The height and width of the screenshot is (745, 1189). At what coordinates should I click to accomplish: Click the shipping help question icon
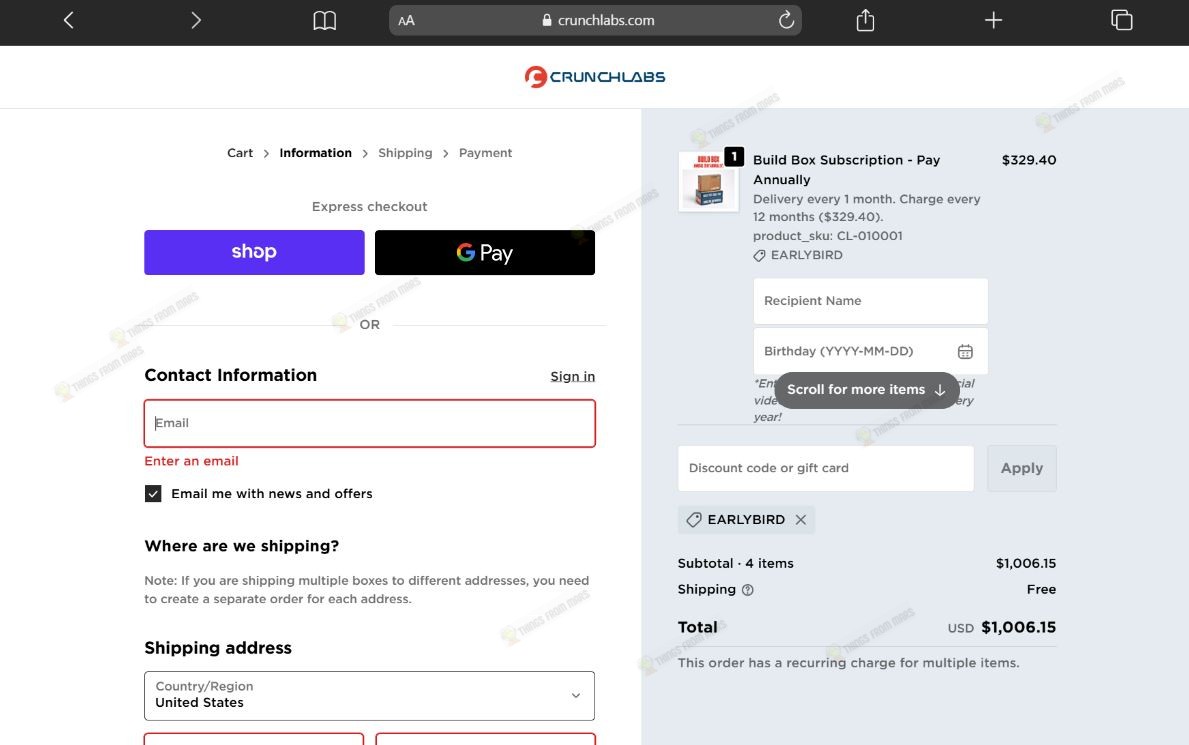pos(748,590)
